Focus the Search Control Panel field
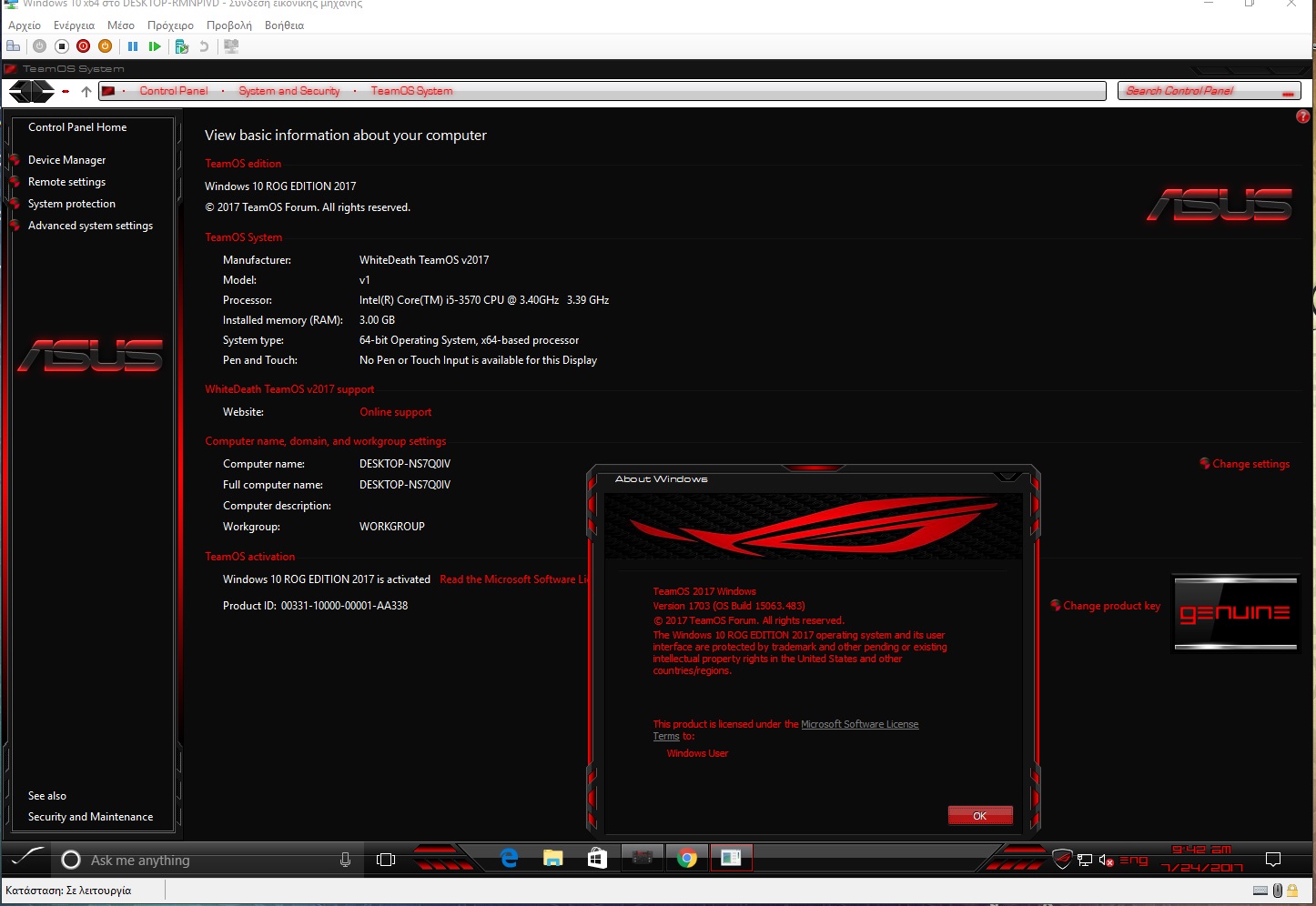The image size is (1316, 906). (1209, 91)
